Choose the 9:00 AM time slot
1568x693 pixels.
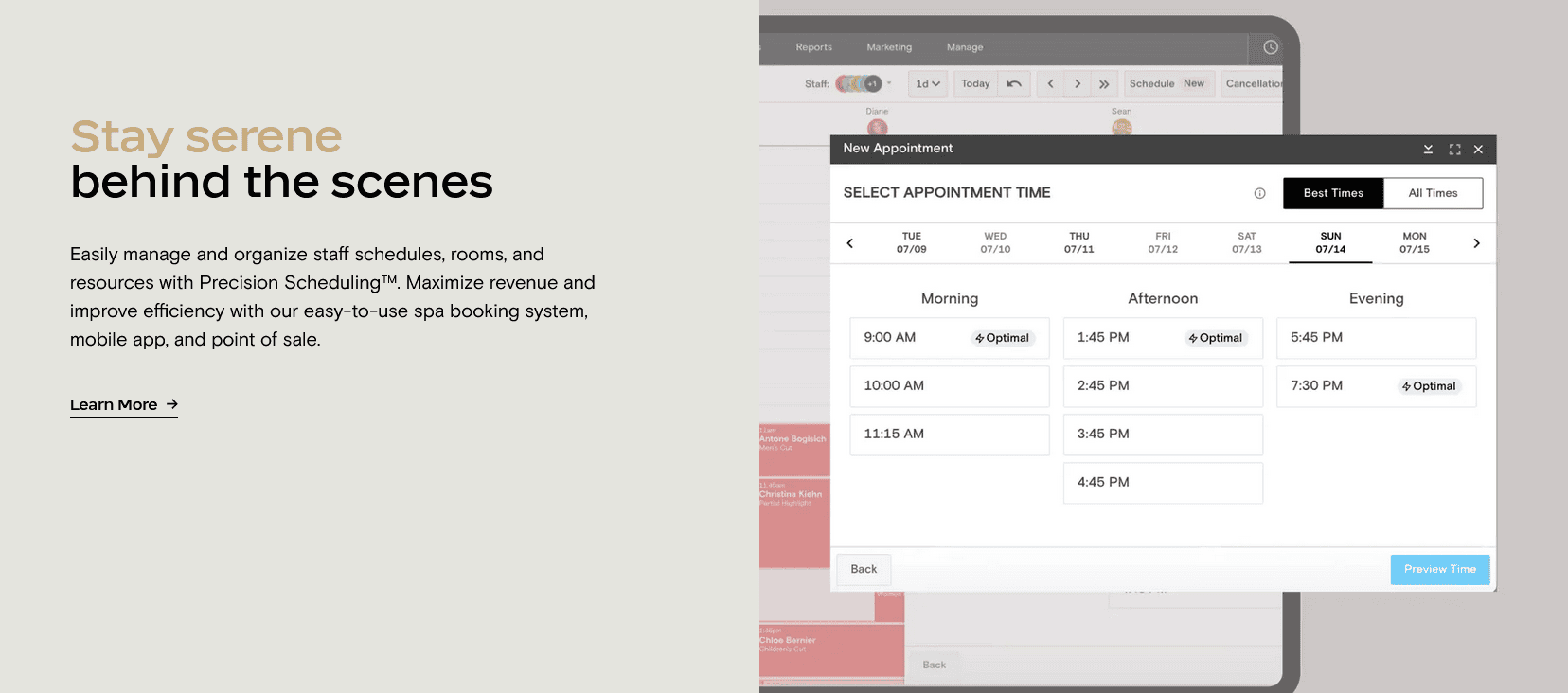(x=950, y=338)
